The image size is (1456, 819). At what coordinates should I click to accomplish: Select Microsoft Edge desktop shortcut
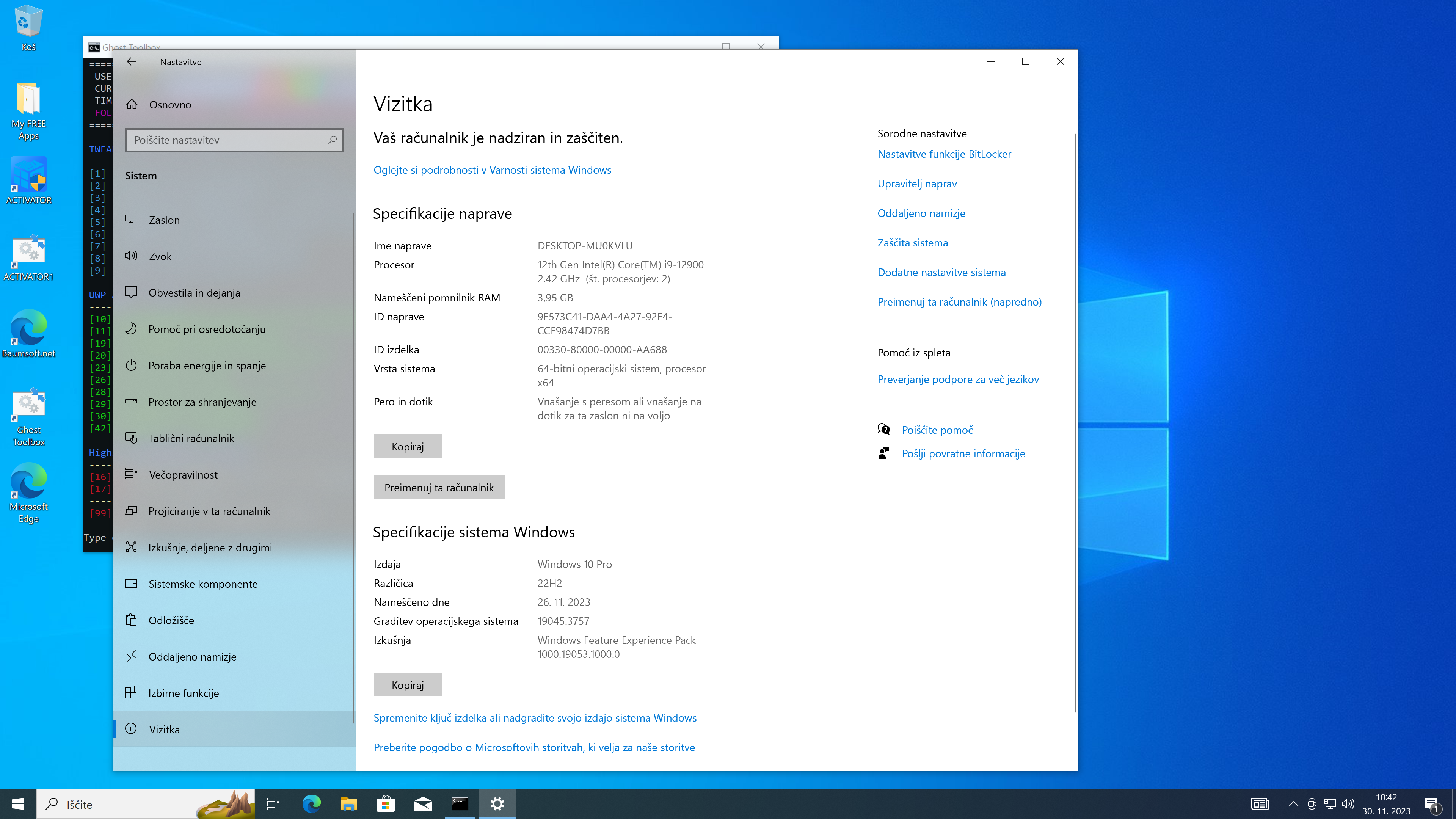[28, 493]
